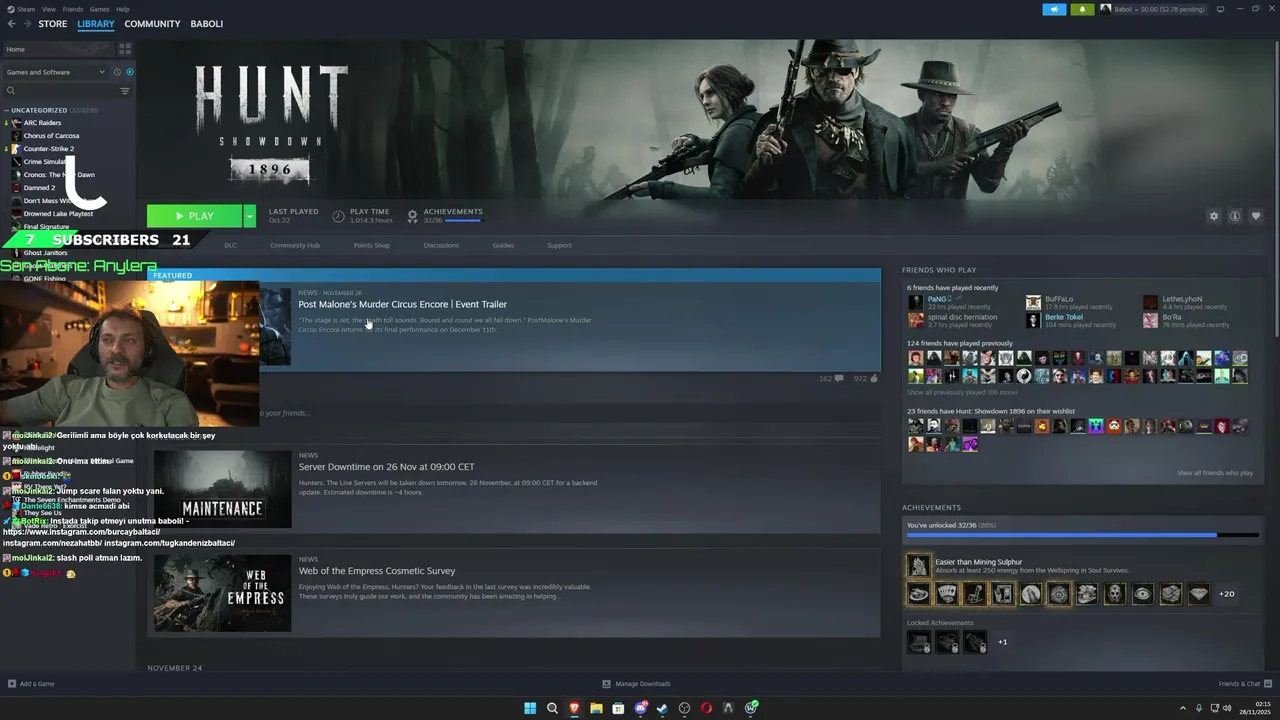This screenshot has width=1280, height=720.
Task: Open Steam announcements (megaphone button)
Action: click(1054, 9)
